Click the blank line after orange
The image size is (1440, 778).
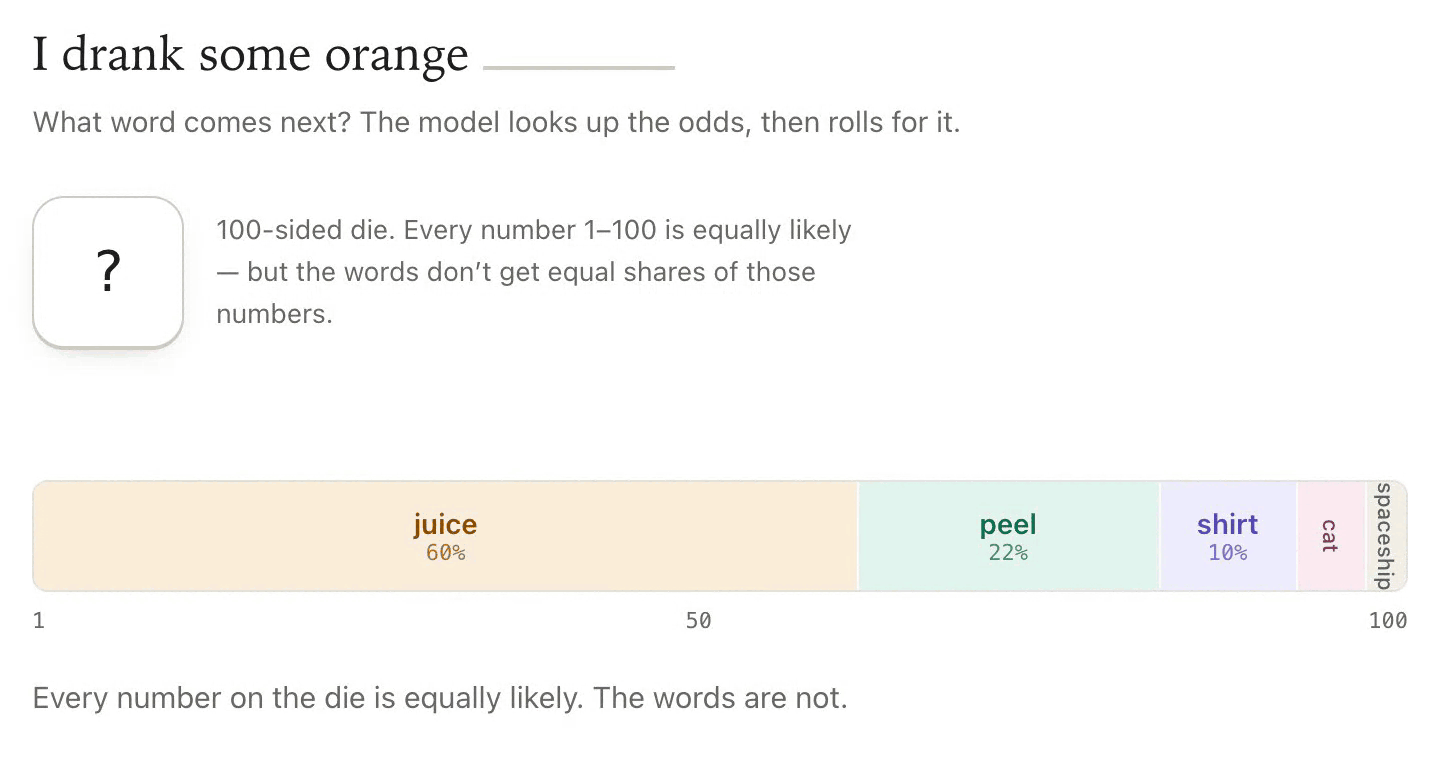[579, 67]
